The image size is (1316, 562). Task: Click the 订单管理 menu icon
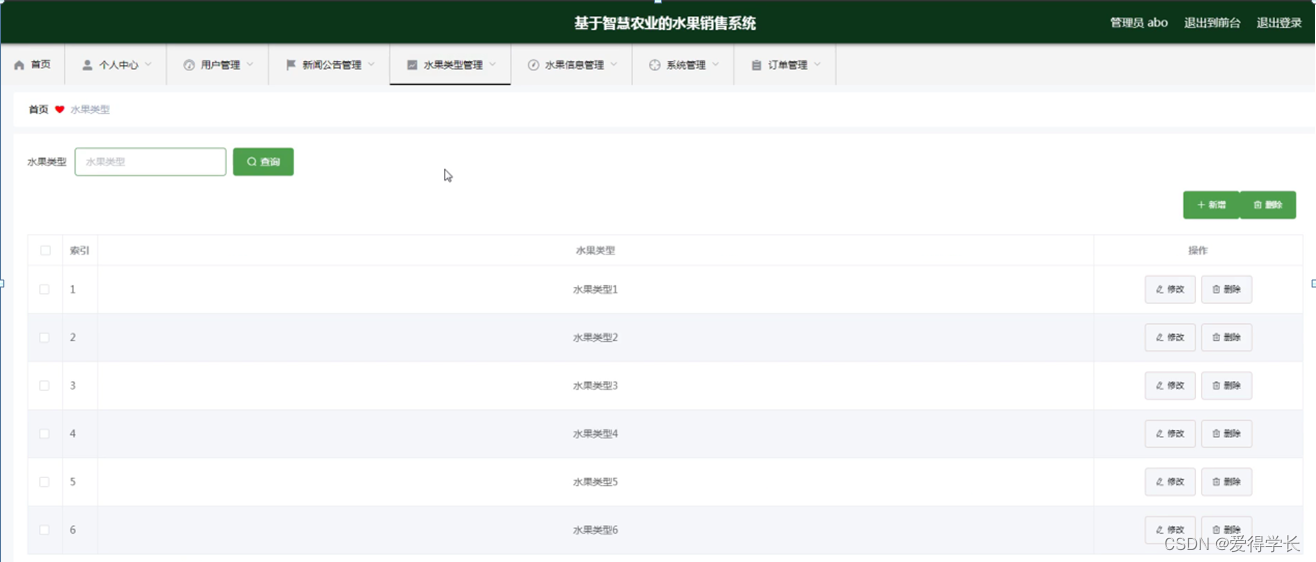pos(756,65)
